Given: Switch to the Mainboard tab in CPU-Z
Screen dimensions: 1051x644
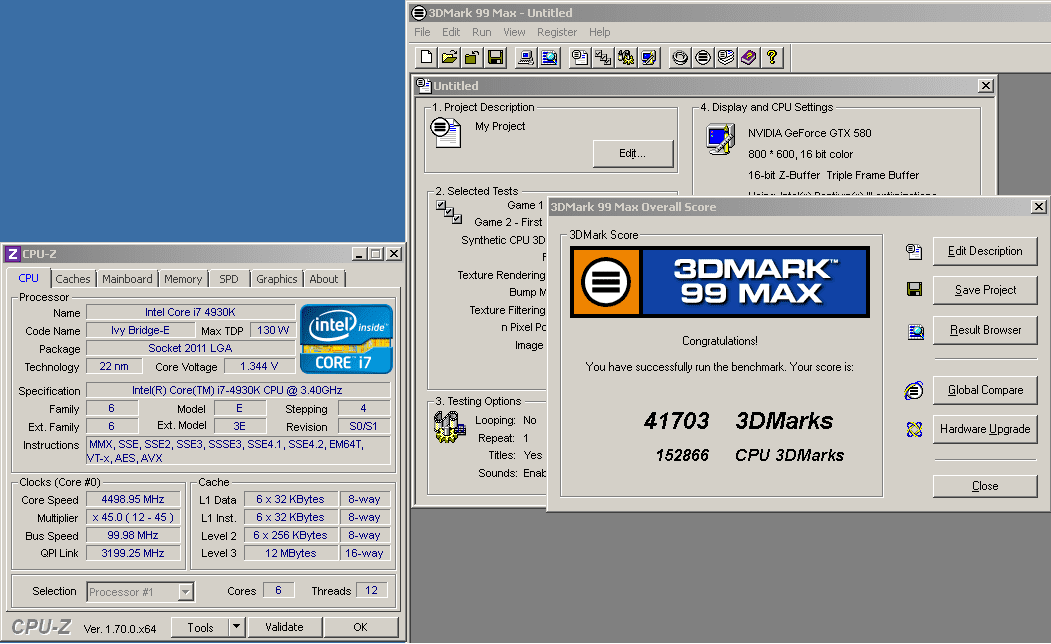Looking at the screenshot, I should click(127, 279).
